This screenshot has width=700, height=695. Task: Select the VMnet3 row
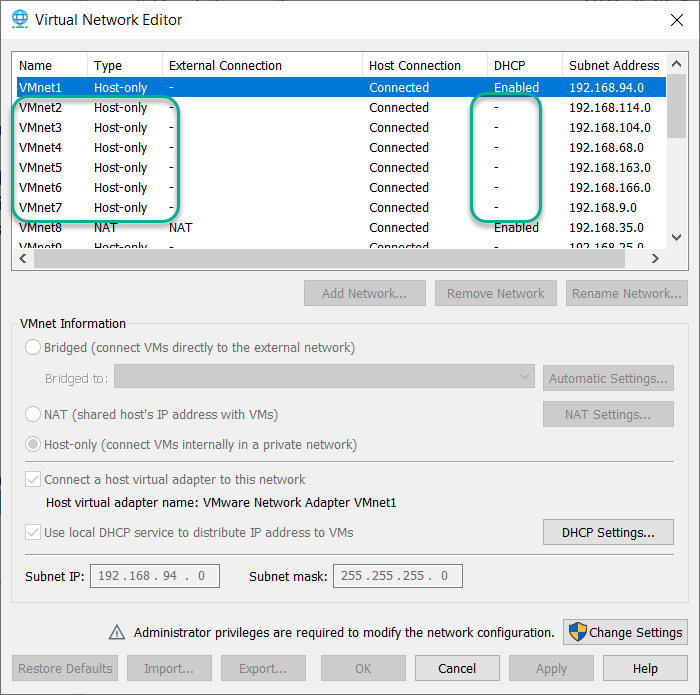pyautogui.click(x=342, y=127)
